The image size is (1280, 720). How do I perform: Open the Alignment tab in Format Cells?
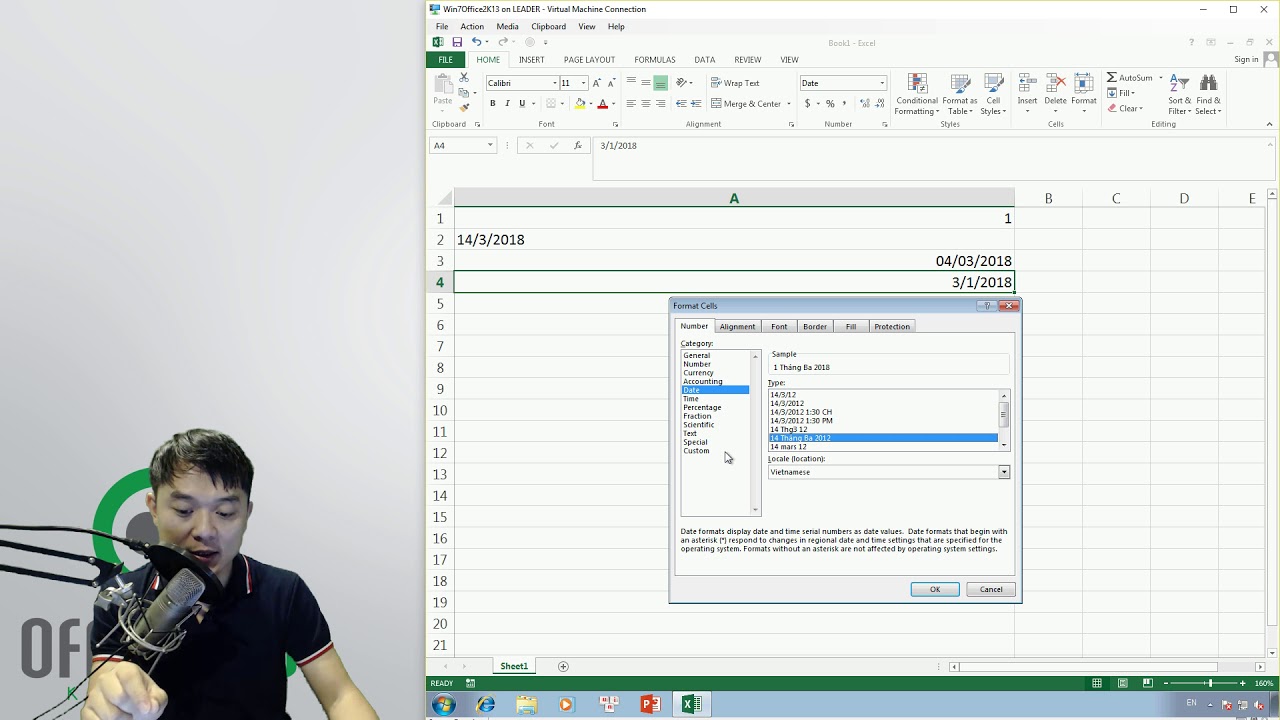click(x=737, y=326)
